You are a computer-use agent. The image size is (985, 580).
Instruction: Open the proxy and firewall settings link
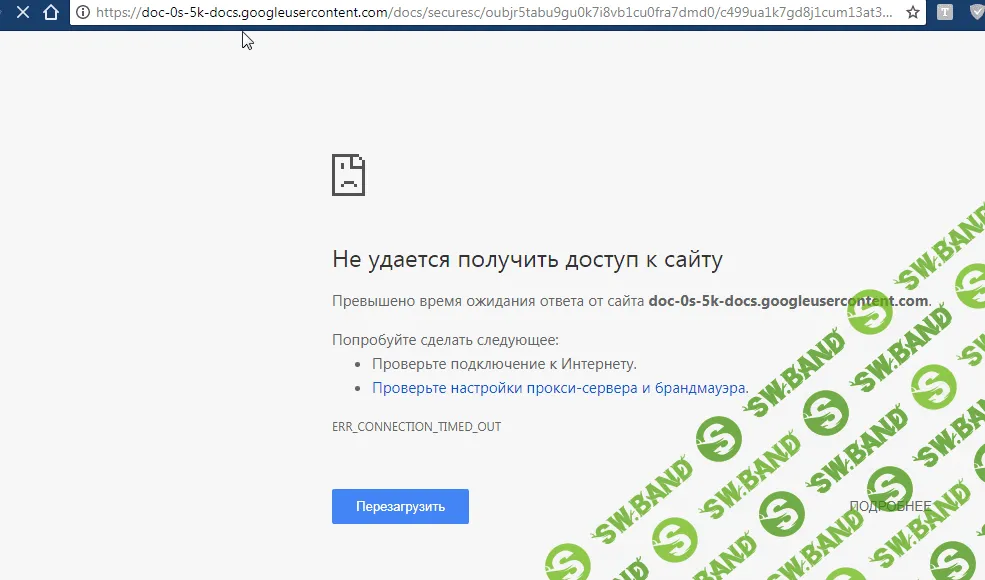(x=560, y=387)
